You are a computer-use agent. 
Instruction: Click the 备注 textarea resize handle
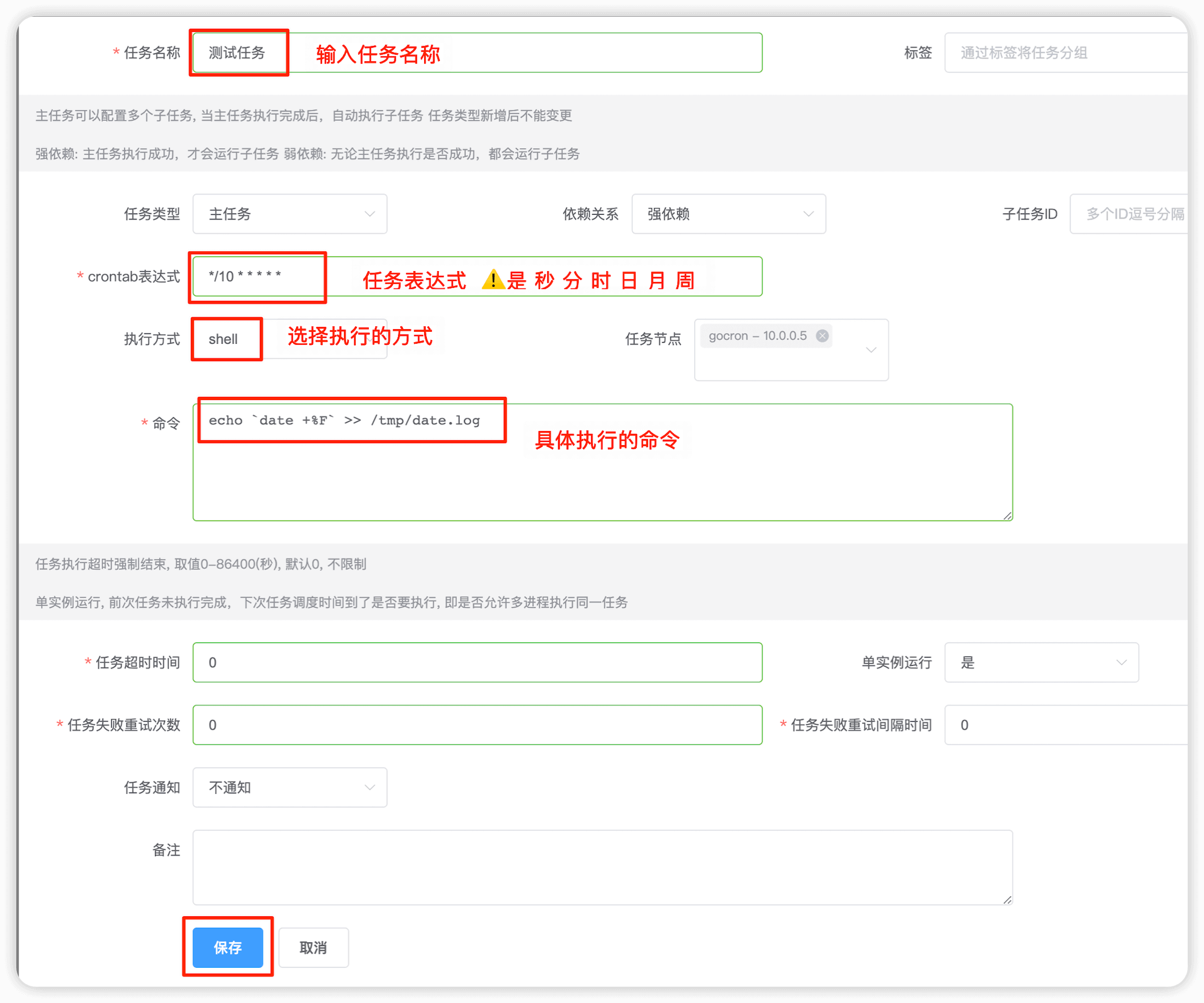coord(1007,900)
